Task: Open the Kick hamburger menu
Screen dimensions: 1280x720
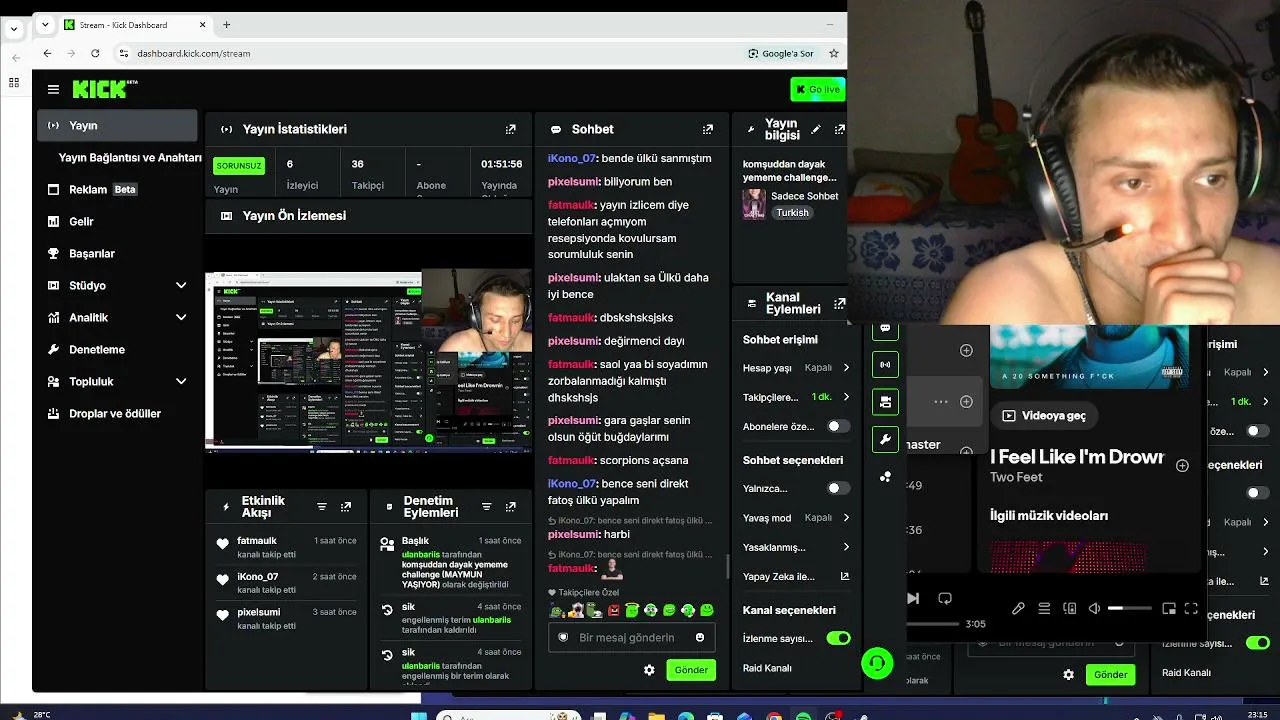Action: pyautogui.click(x=53, y=89)
